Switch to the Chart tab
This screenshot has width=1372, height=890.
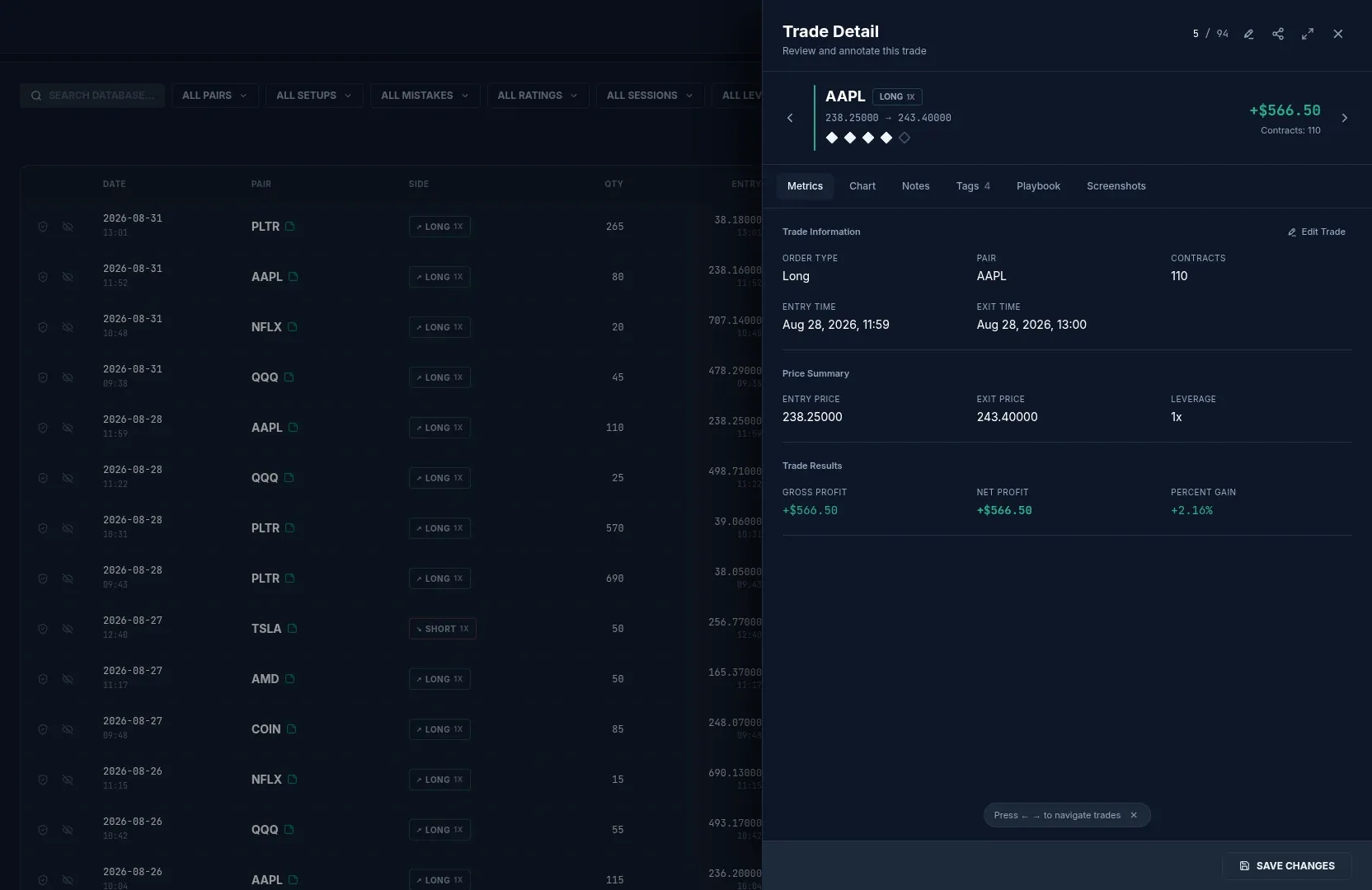[862, 186]
